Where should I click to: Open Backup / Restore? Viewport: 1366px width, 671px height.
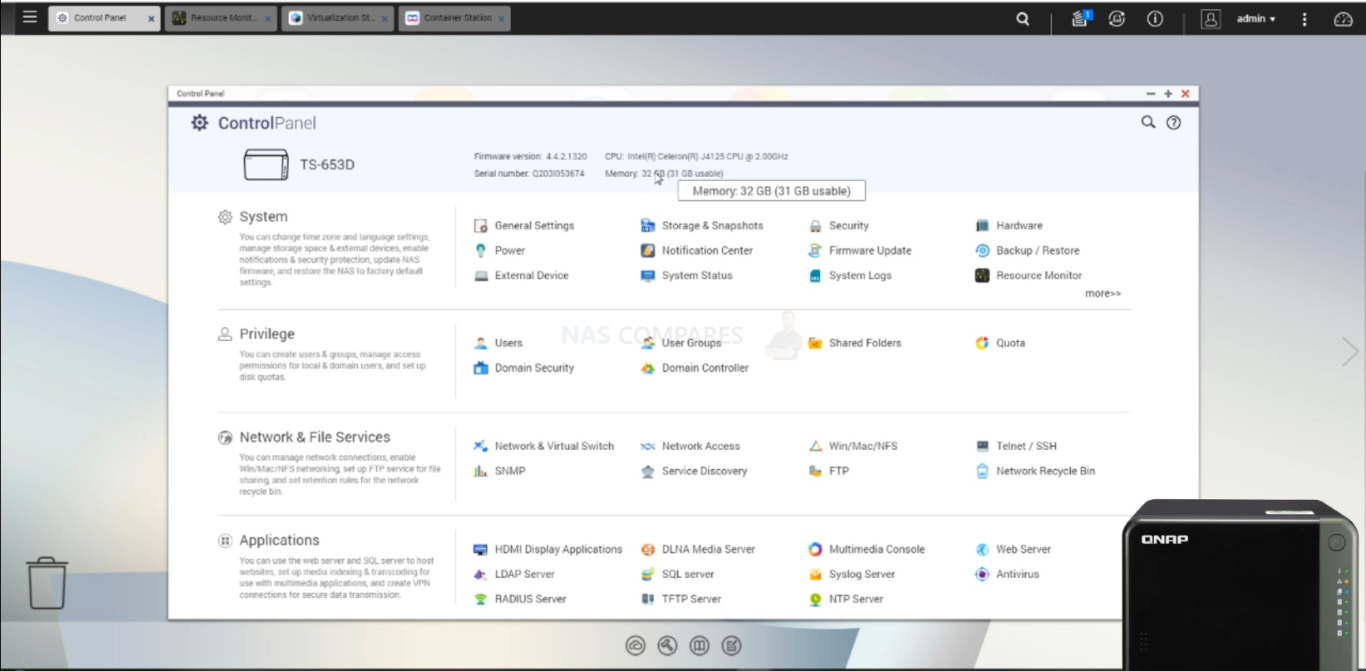point(1027,251)
